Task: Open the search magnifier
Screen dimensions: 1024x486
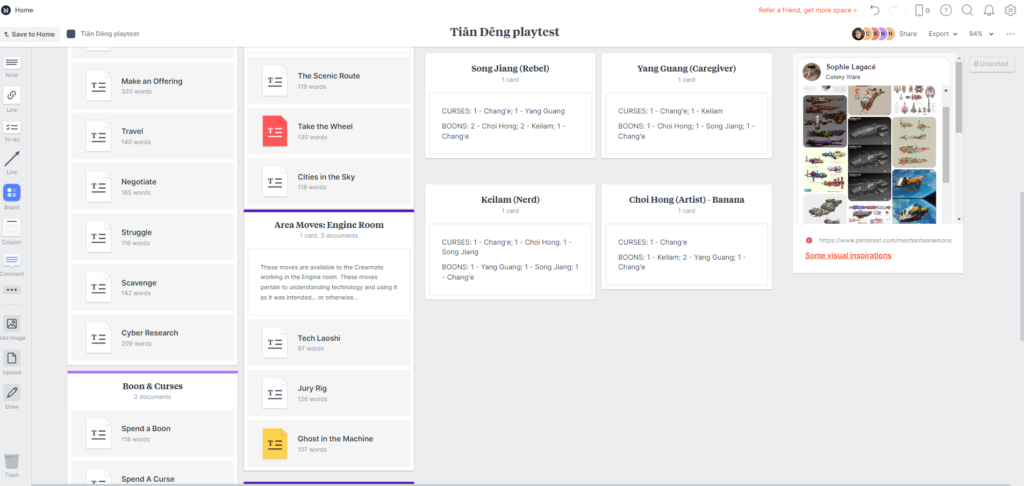Action: click(x=967, y=10)
